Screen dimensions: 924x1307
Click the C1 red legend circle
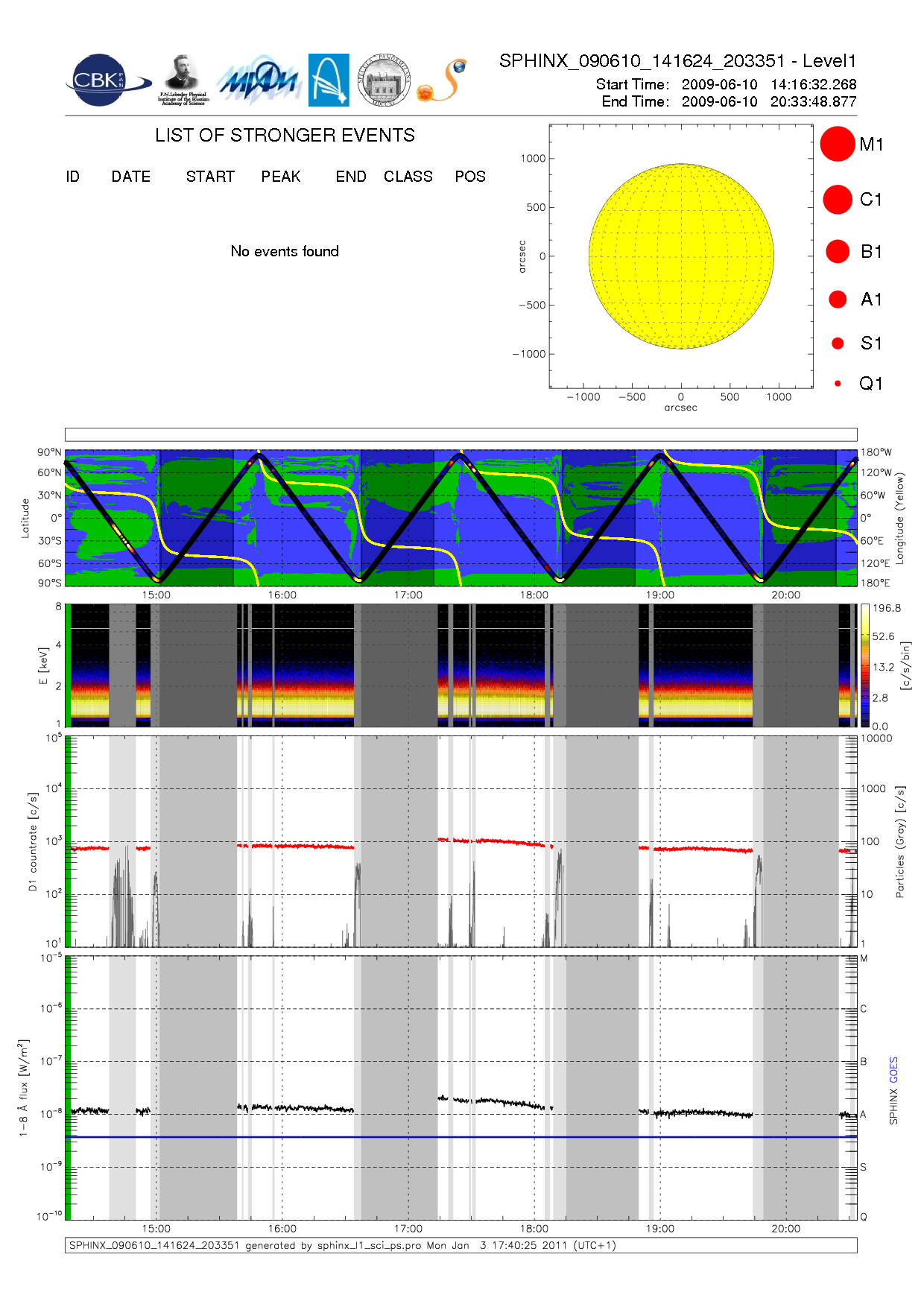point(838,200)
